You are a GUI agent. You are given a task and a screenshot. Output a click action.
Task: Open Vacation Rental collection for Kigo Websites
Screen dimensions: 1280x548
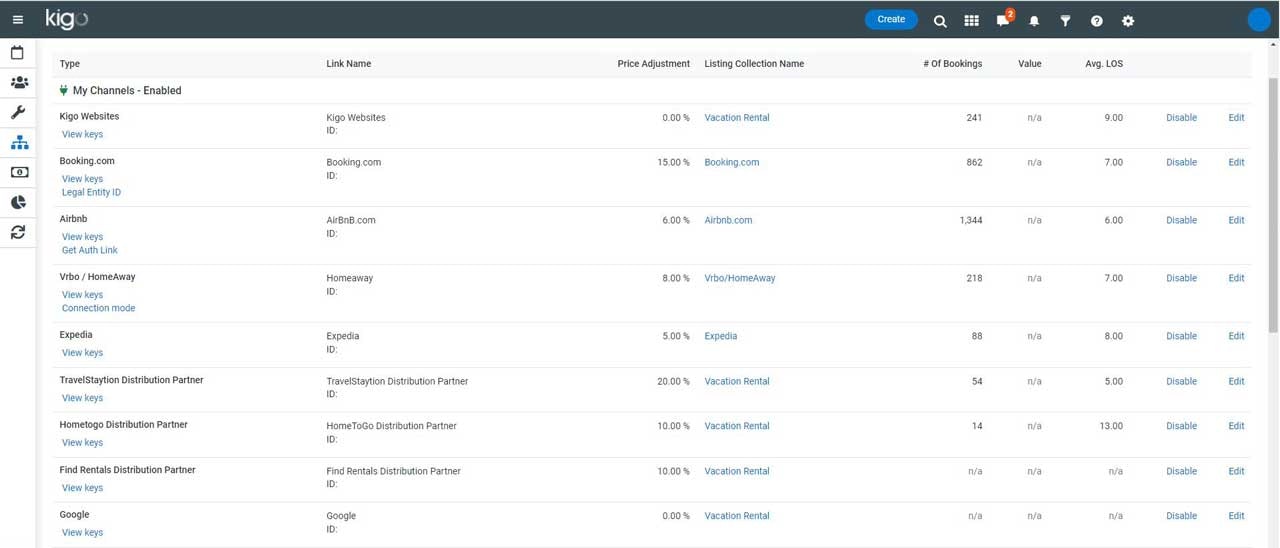[x=737, y=117]
